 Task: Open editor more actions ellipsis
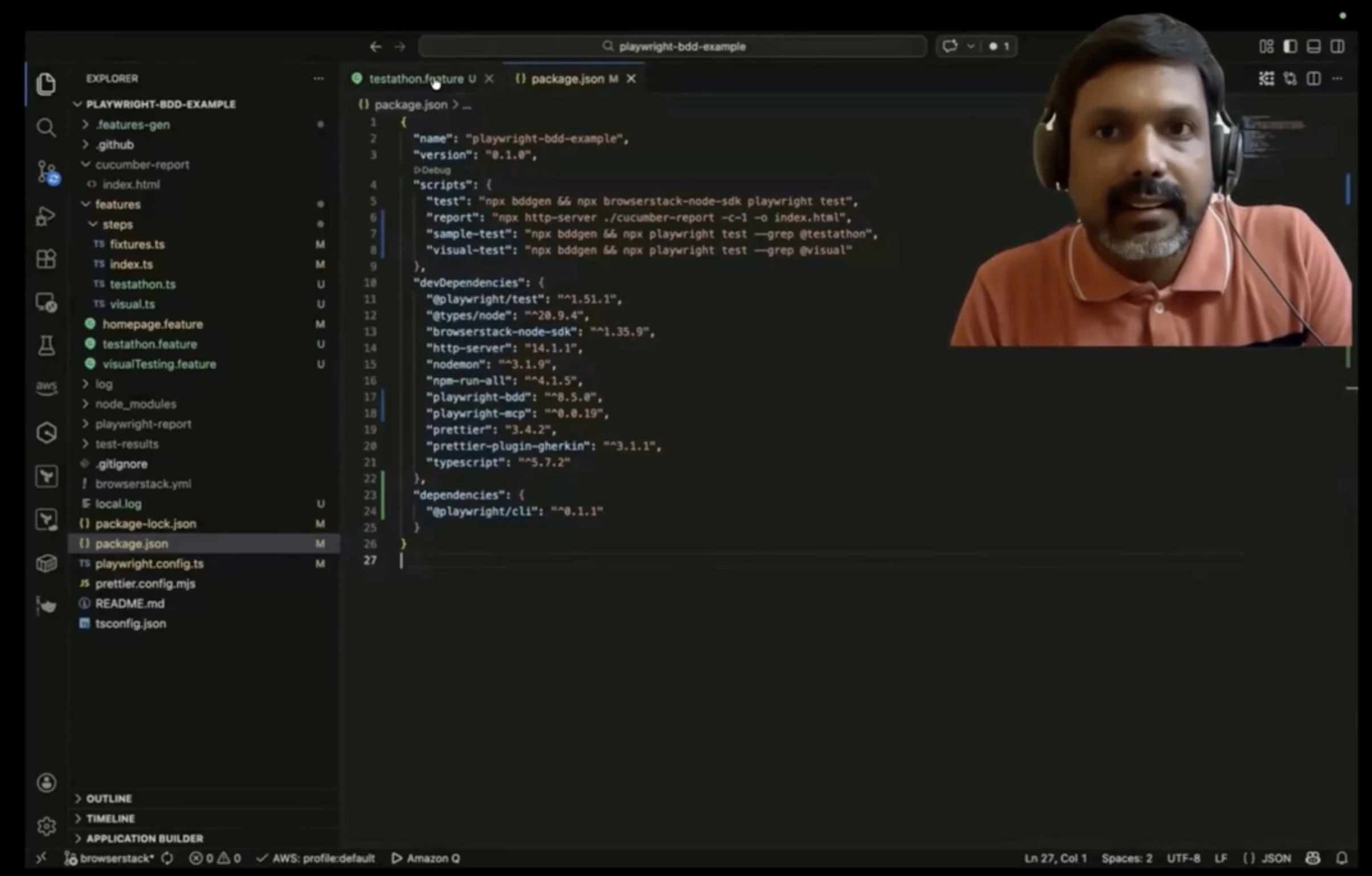point(1337,79)
